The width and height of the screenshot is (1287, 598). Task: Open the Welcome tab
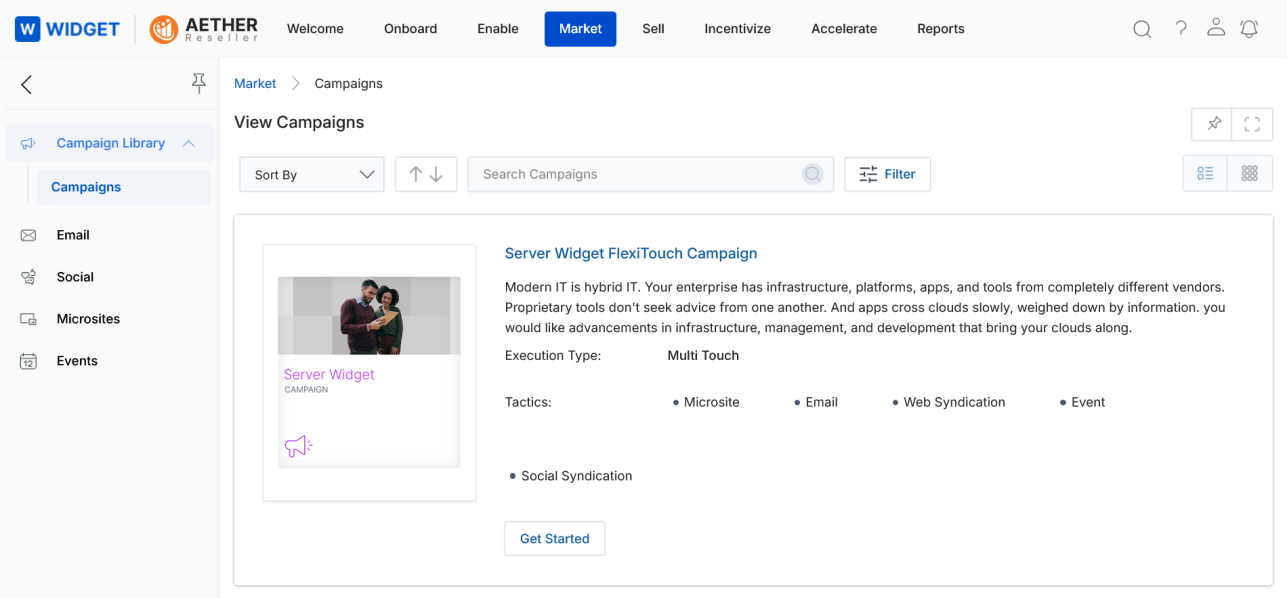[315, 29]
